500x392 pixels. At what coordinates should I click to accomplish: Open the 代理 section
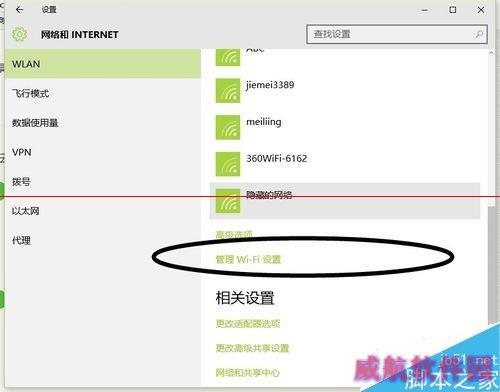point(103,240)
